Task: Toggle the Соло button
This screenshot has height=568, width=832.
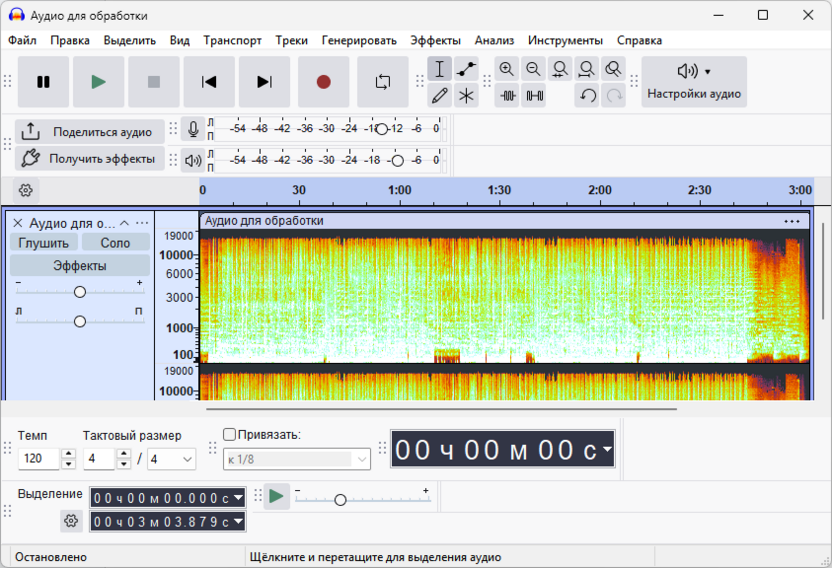Action: click(x=115, y=243)
